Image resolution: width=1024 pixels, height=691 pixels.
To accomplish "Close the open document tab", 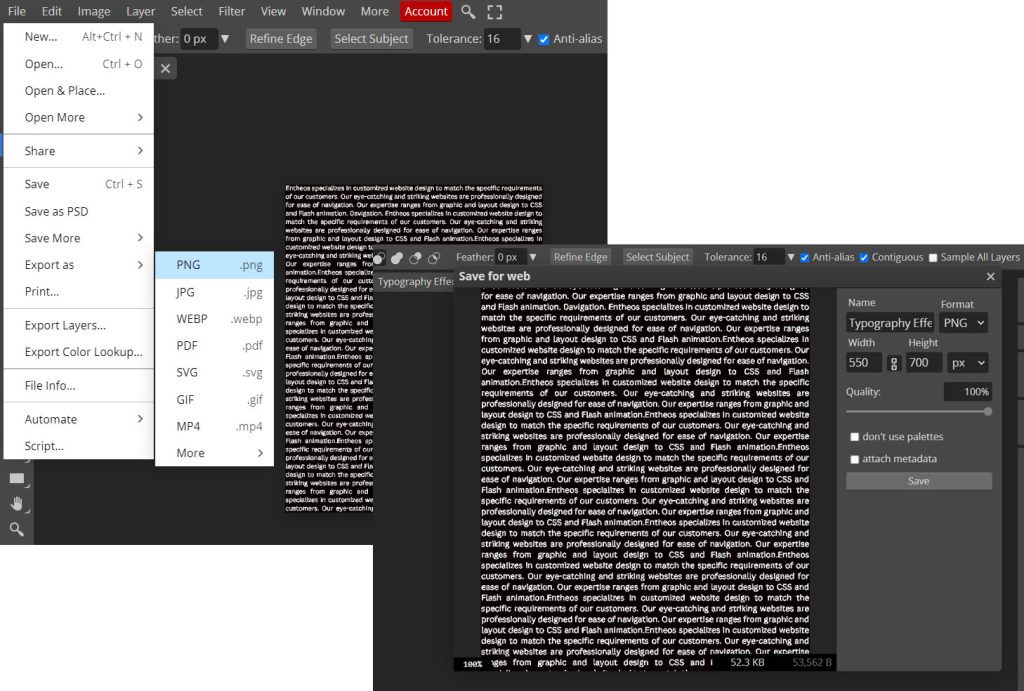I will (x=166, y=68).
